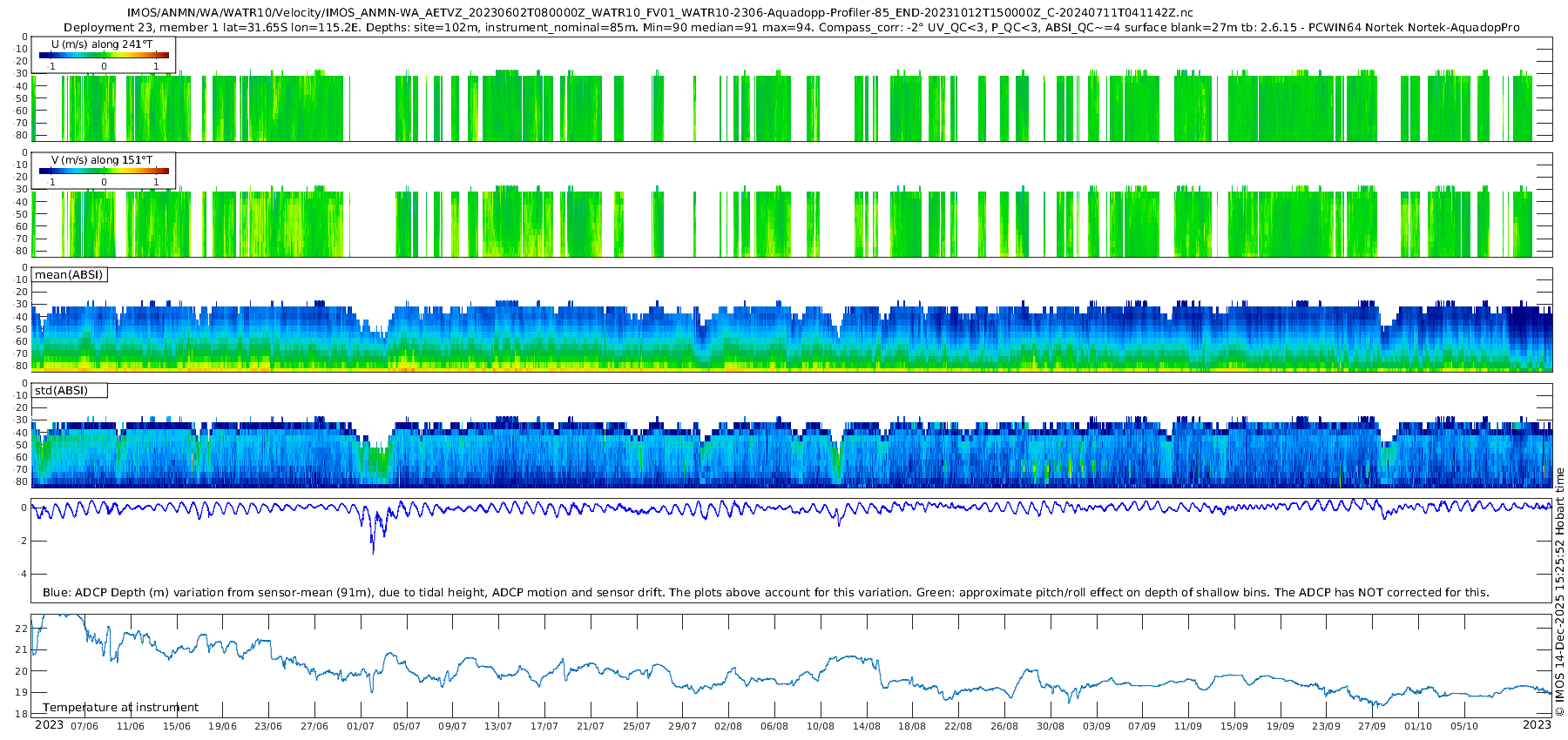Select the 01/07 date tick
The image size is (1568, 740).
tap(361, 726)
